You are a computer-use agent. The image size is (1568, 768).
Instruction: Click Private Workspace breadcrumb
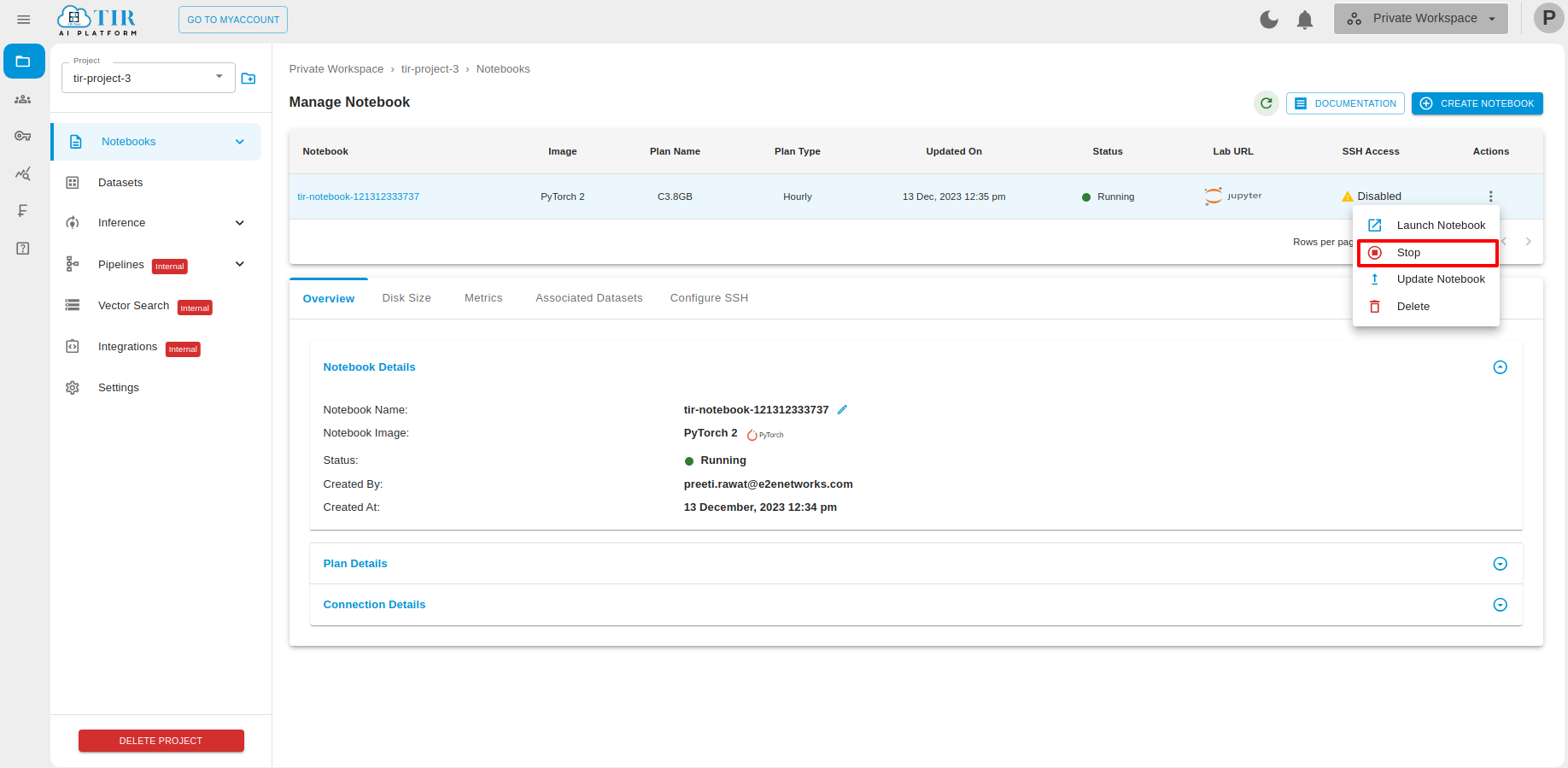[x=336, y=69]
